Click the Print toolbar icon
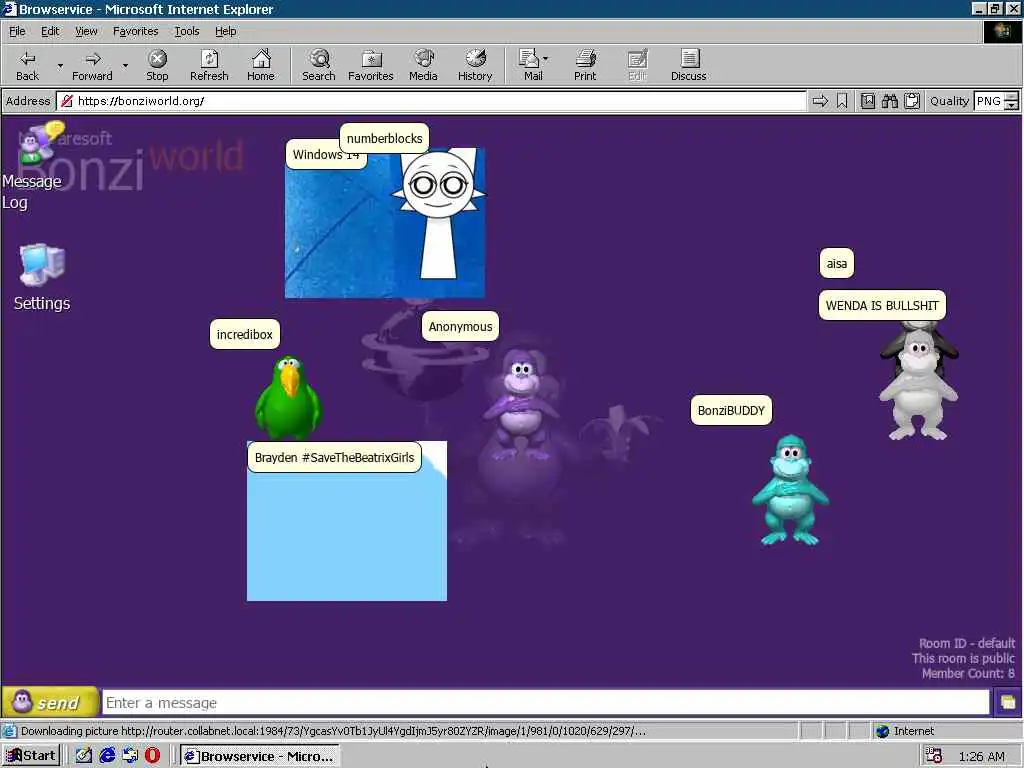 585,65
